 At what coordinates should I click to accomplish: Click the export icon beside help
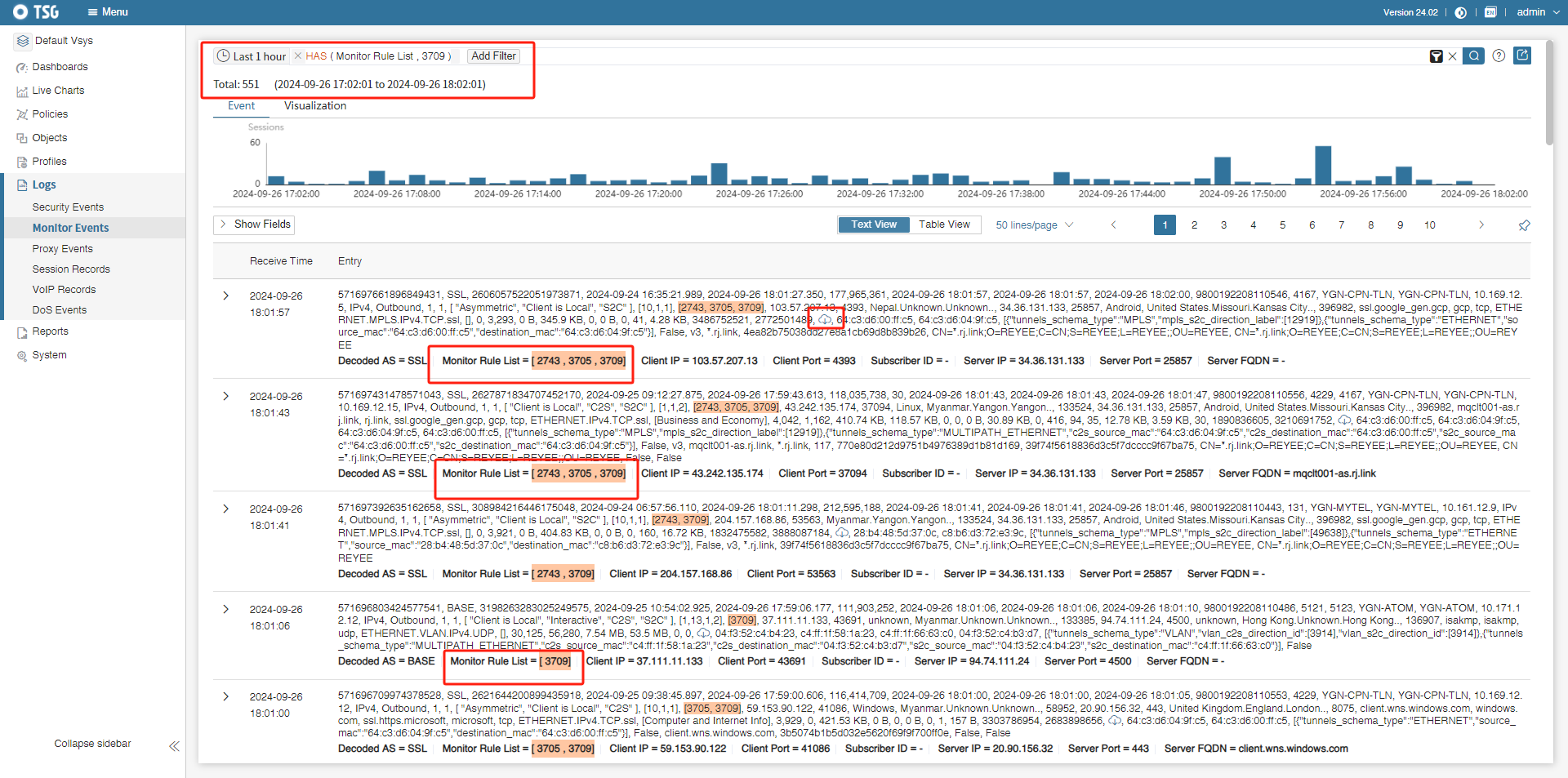(x=1522, y=56)
